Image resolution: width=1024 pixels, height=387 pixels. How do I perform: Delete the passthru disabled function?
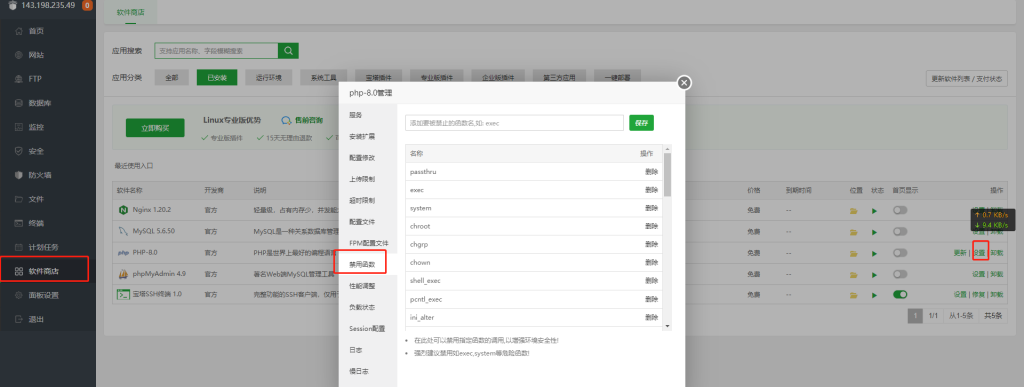pos(651,172)
